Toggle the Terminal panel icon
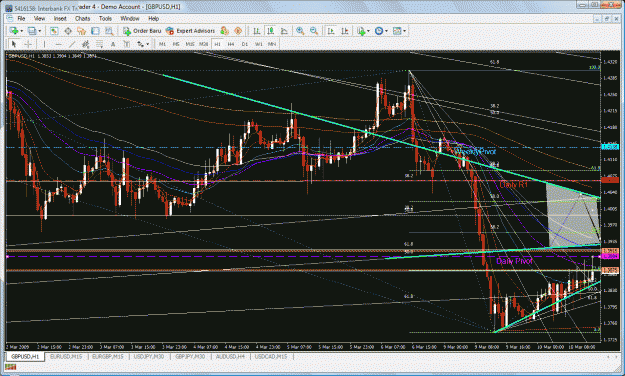 click(x=95, y=31)
